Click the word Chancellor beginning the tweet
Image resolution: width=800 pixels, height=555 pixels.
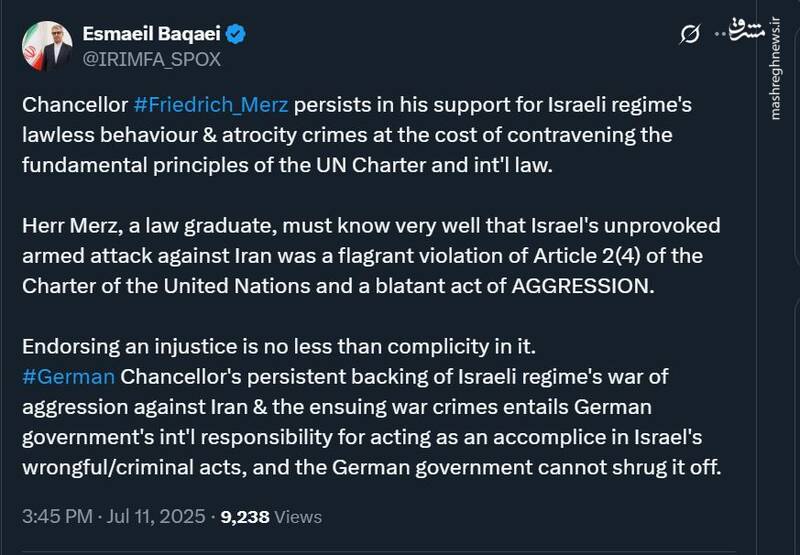[x=73, y=106]
